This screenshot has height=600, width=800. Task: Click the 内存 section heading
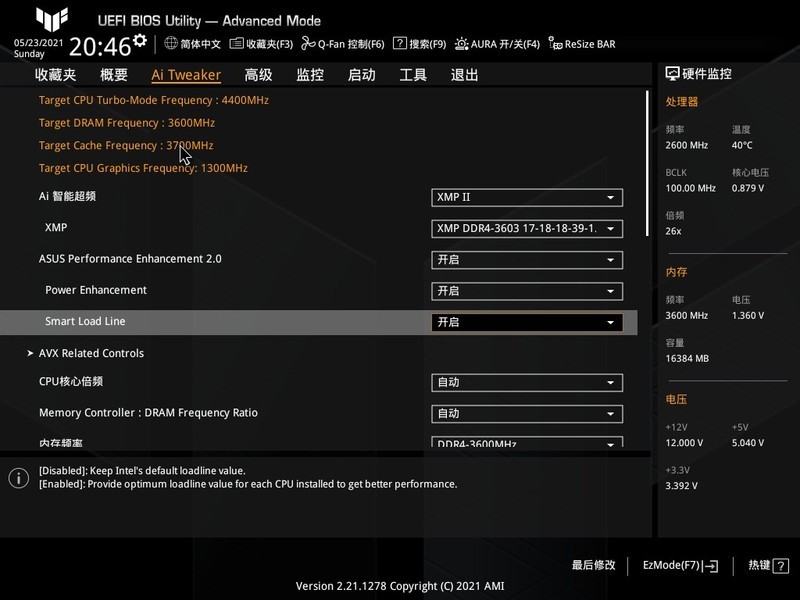point(676,272)
